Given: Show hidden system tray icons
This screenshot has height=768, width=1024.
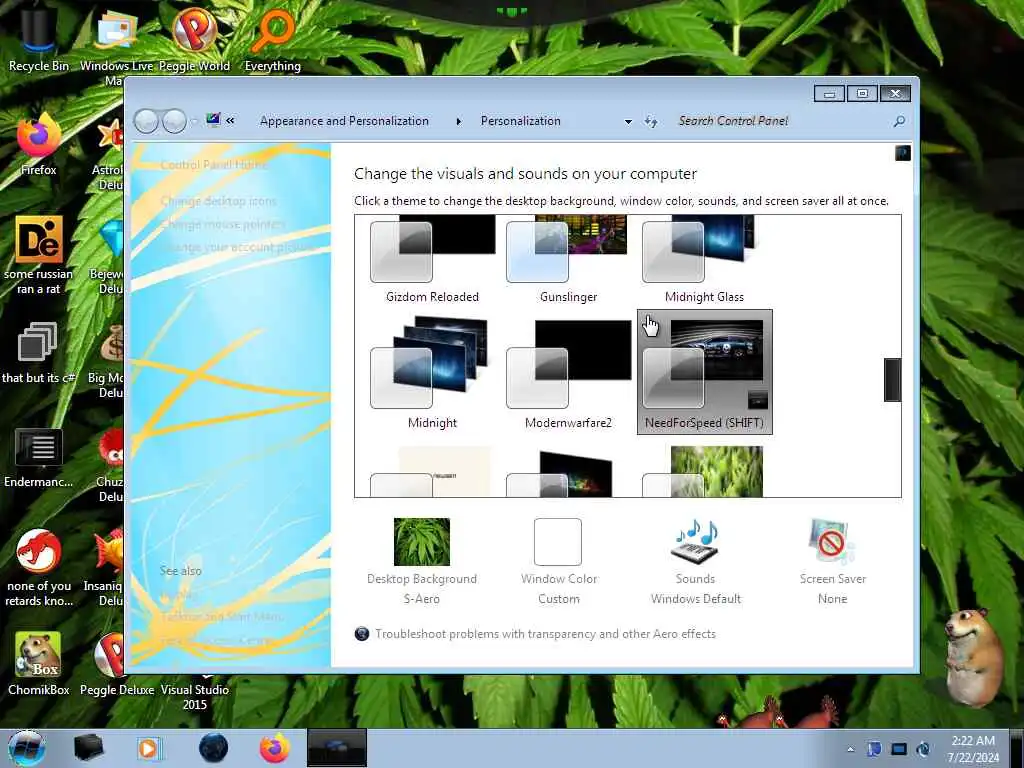Looking at the screenshot, I should click(x=850, y=749).
